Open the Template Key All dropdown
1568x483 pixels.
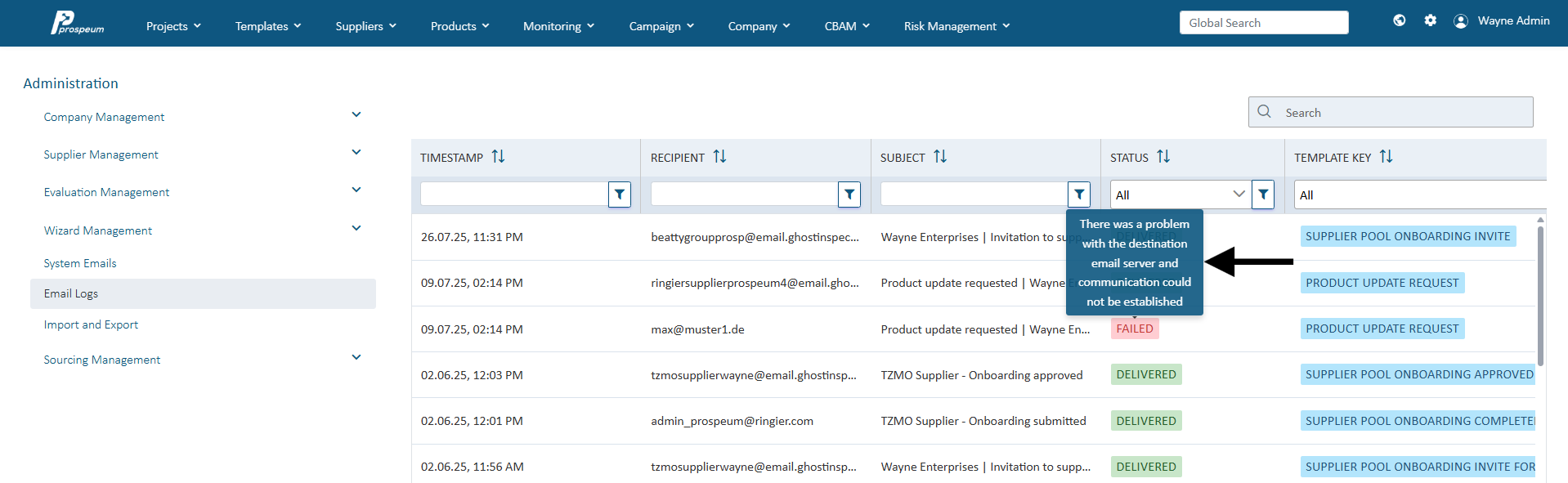point(1420,195)
